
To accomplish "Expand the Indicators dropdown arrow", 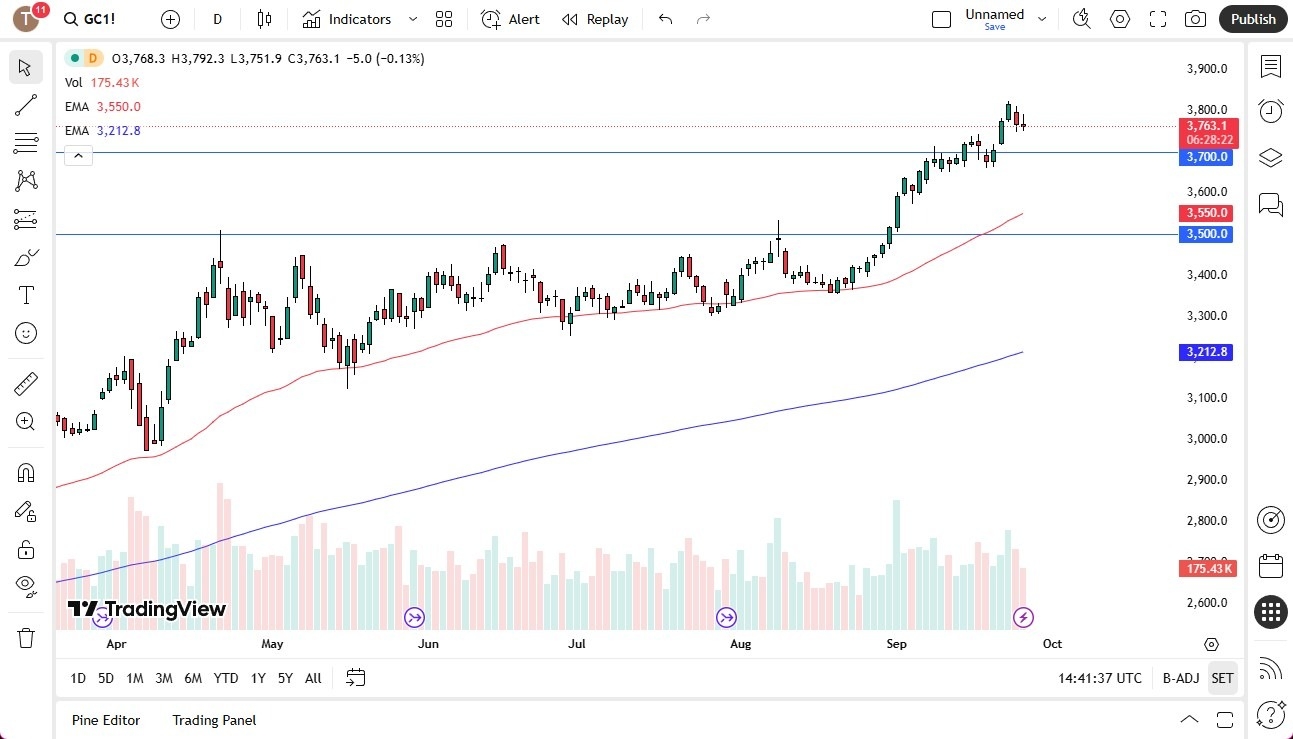I will pos(411,19).
